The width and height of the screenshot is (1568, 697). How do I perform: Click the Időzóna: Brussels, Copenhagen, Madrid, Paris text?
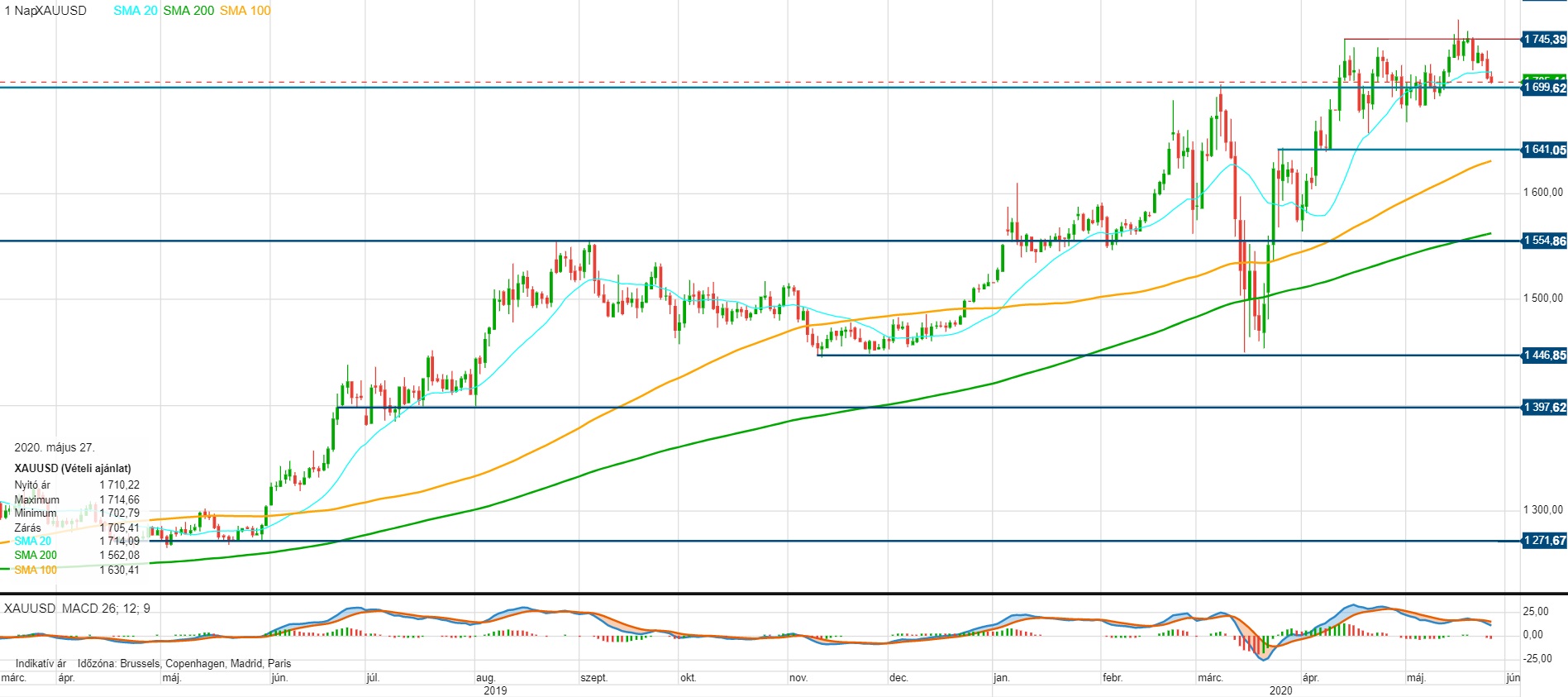click(x=184, y=664)
